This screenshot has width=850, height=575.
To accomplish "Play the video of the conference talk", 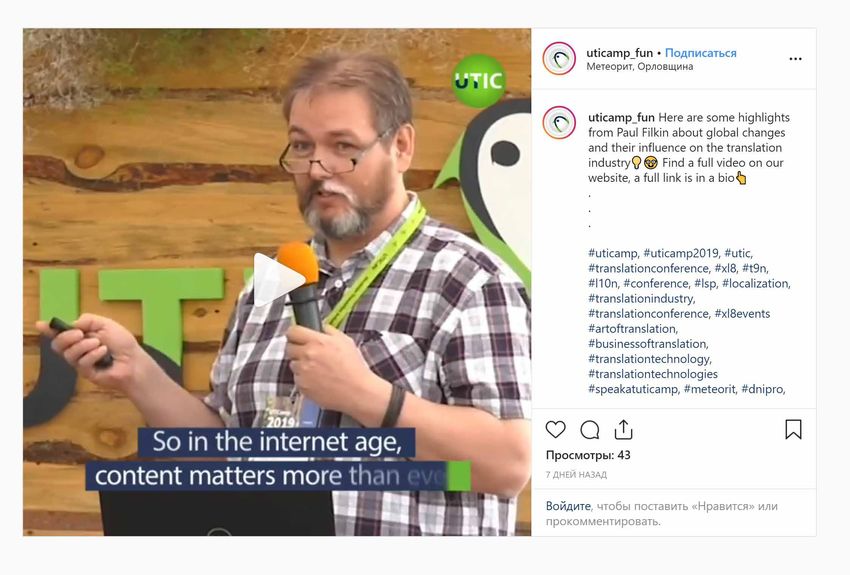I will coord(277,281).
